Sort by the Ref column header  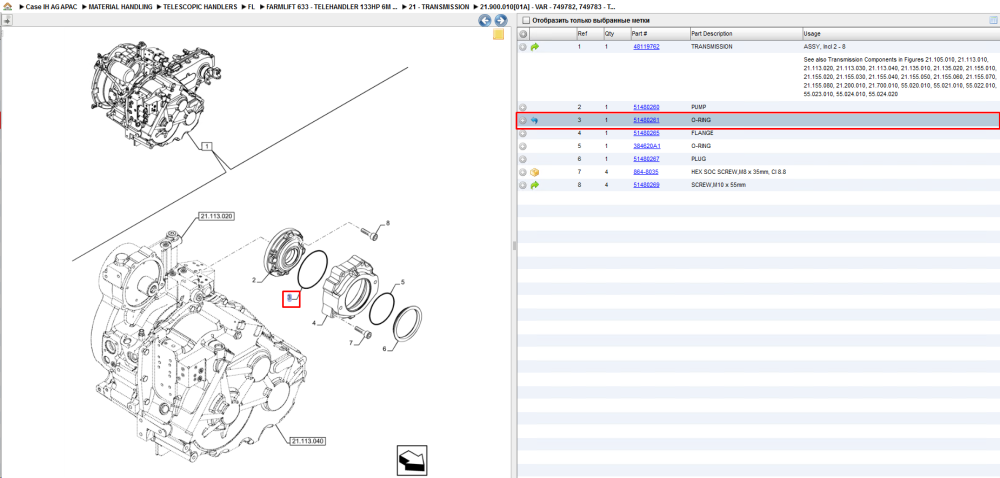pos(588,34)
